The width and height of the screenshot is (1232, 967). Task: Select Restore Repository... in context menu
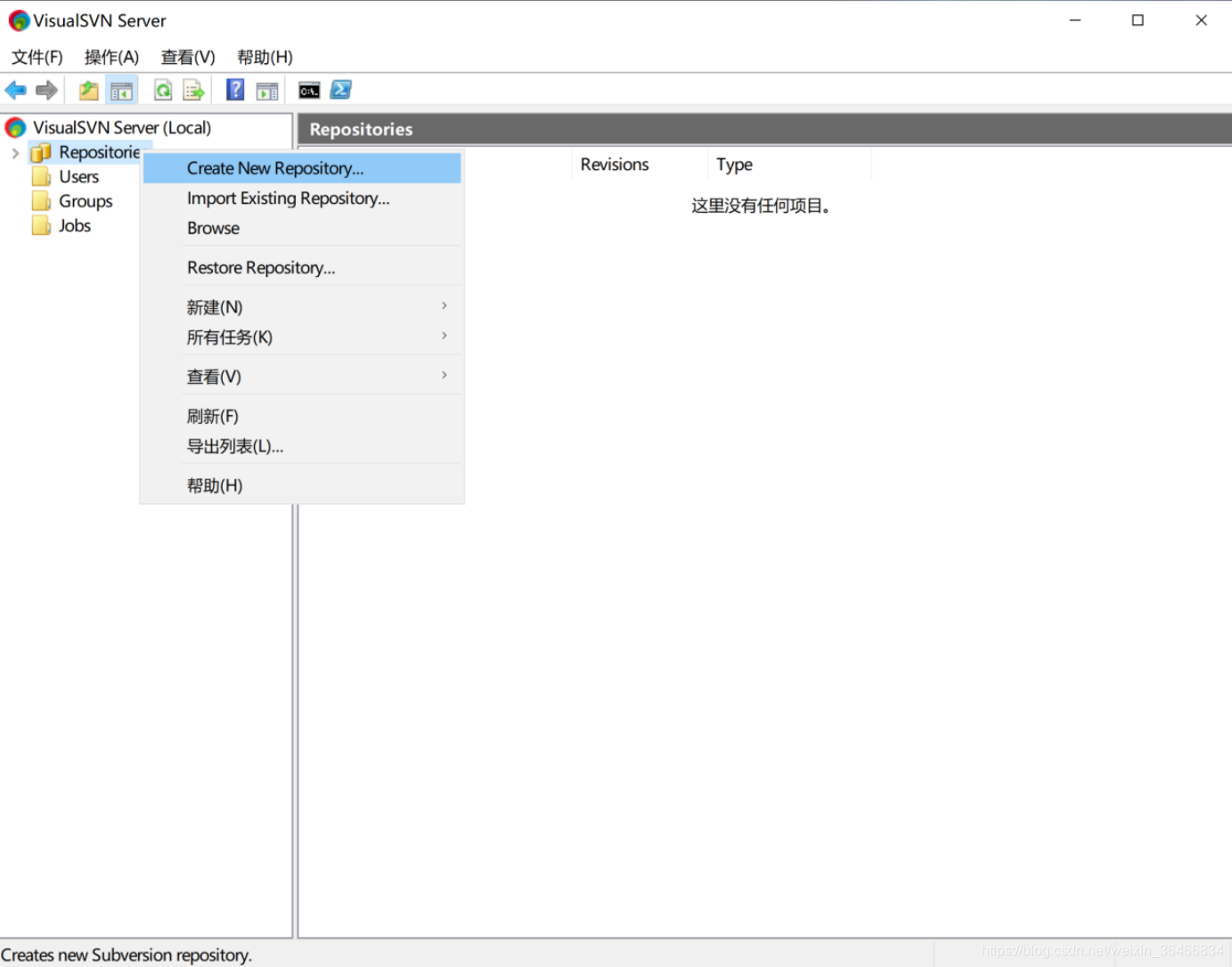click(301, 267)
